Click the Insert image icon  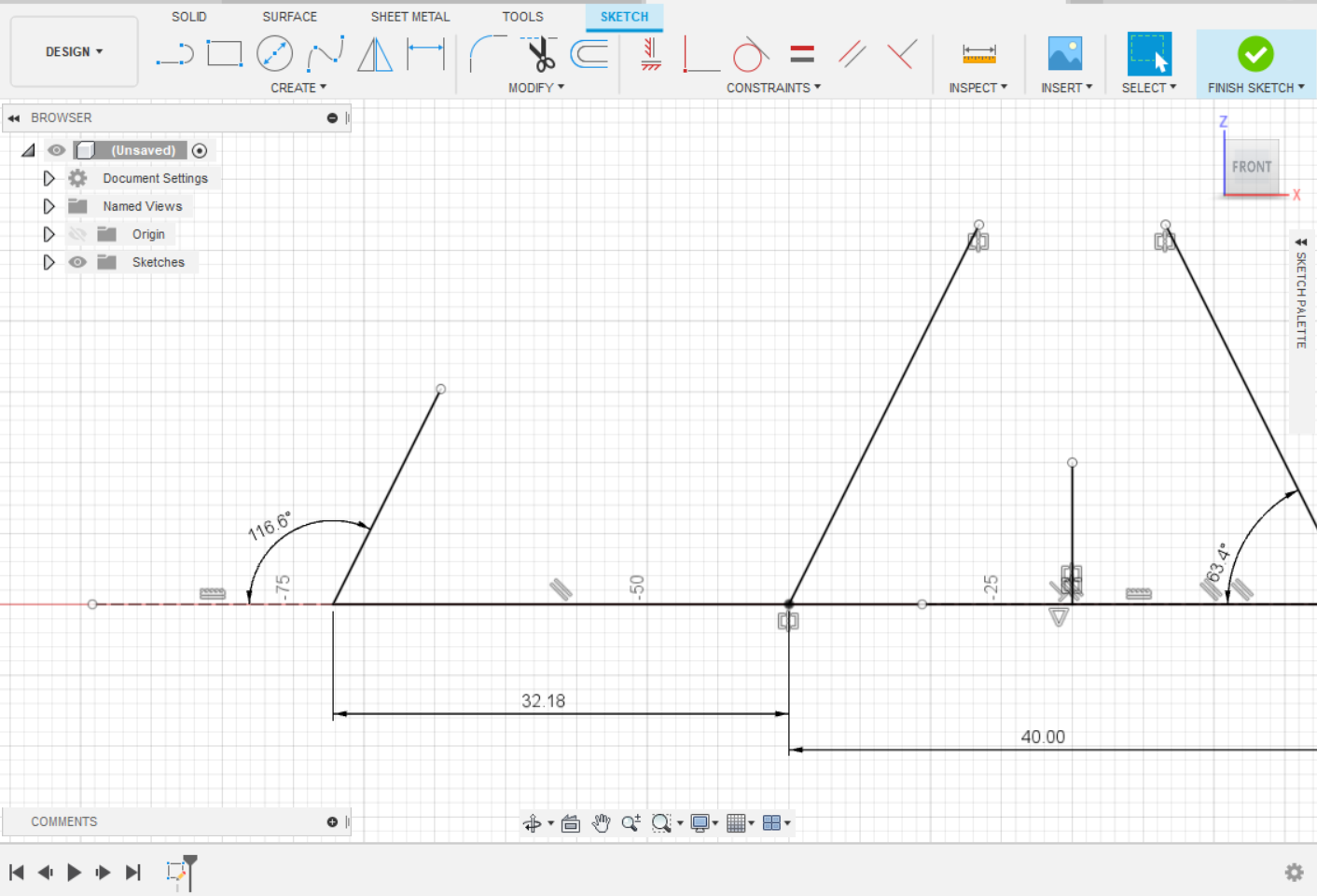[1064, 53]
